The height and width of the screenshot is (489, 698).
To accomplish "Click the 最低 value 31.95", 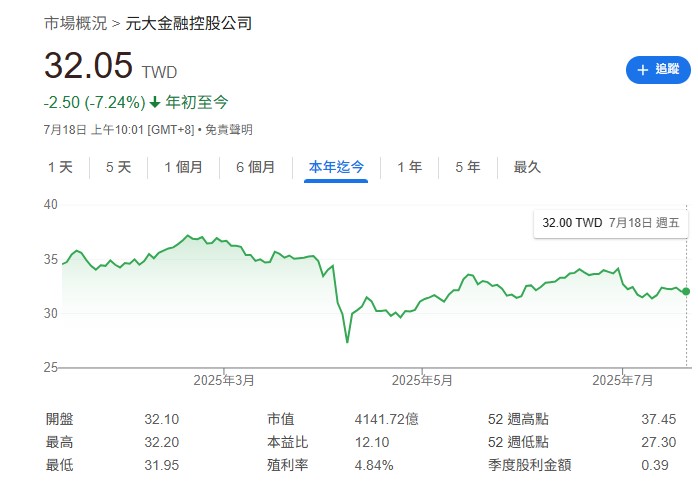I will [x=162, y=465].
